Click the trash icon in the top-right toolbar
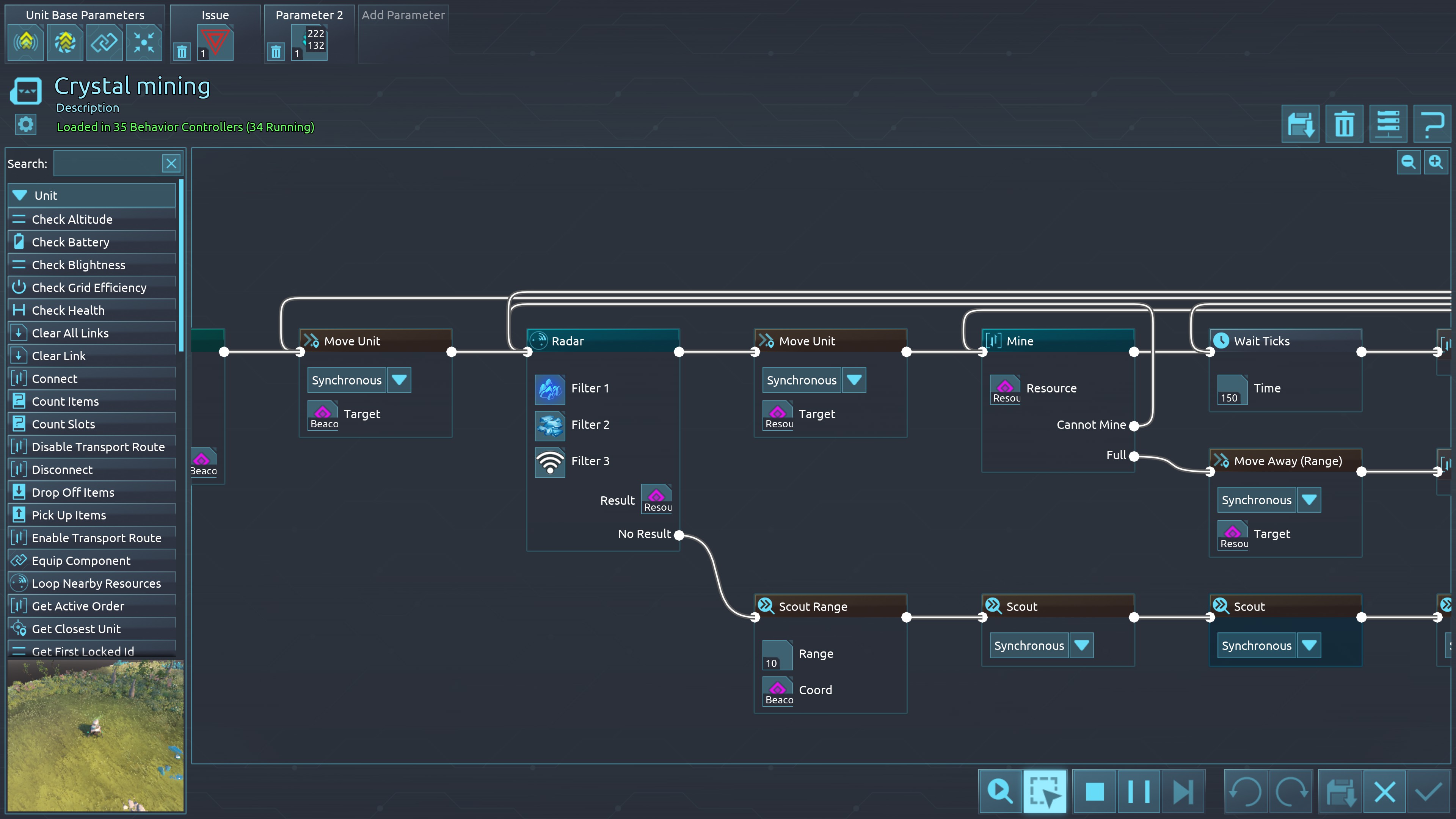 pyautogui.click(x=1343, y=124)
